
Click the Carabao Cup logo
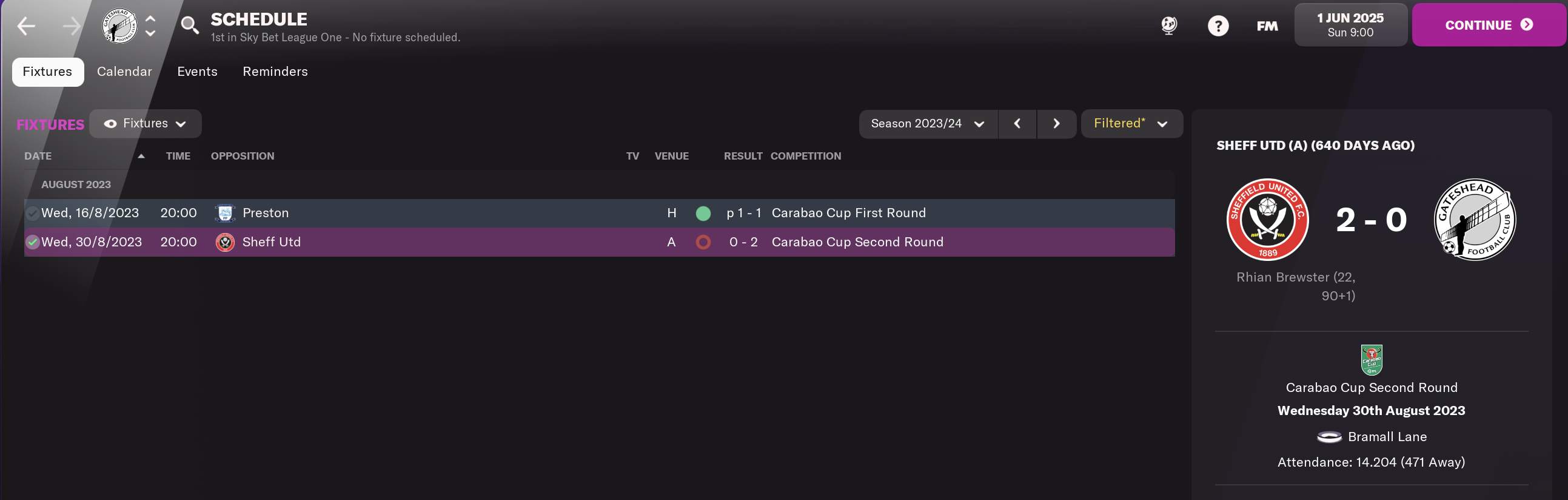pyautogui.click(x=1372, y=360)
